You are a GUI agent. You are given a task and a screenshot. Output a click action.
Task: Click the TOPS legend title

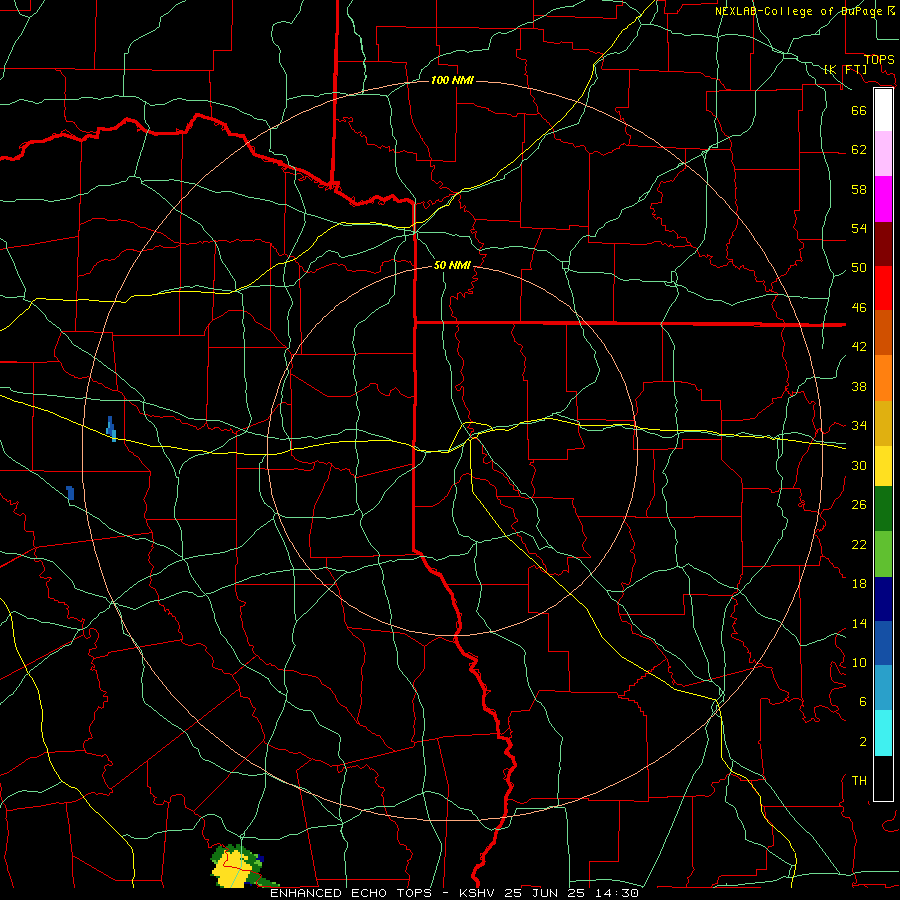(879, 60)
